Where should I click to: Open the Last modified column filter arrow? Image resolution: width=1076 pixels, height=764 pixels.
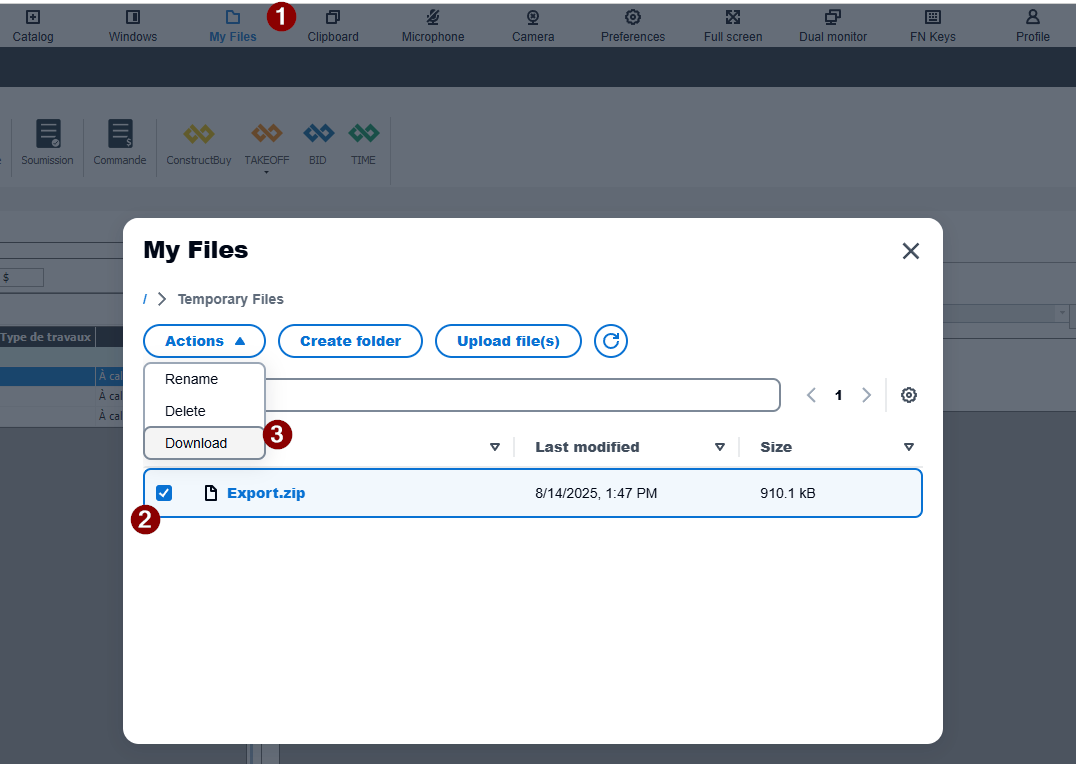click(x=720, y=447)
